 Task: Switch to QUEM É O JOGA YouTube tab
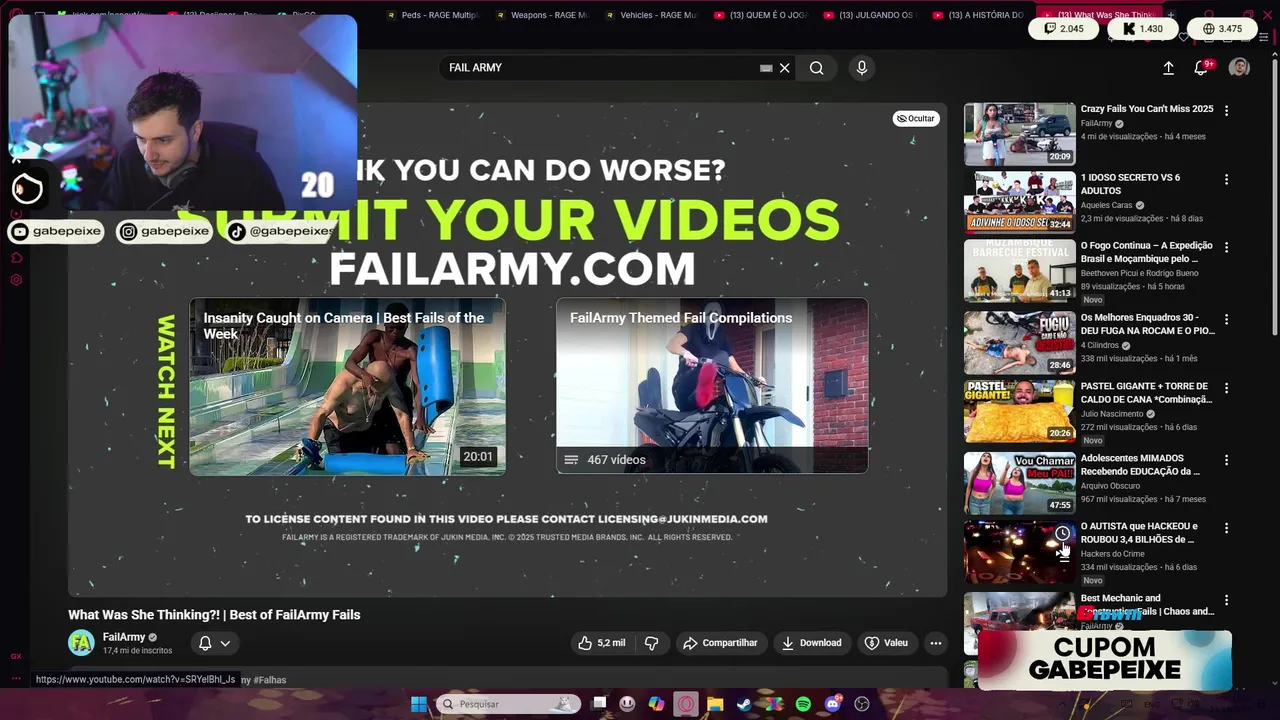[760, 15]
